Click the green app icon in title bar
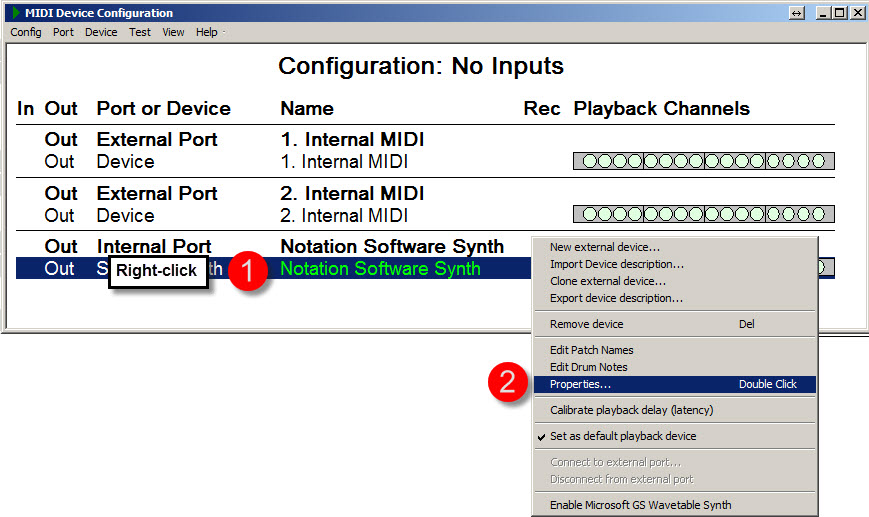This screenshot has width=869, height=517. (15, 13)
